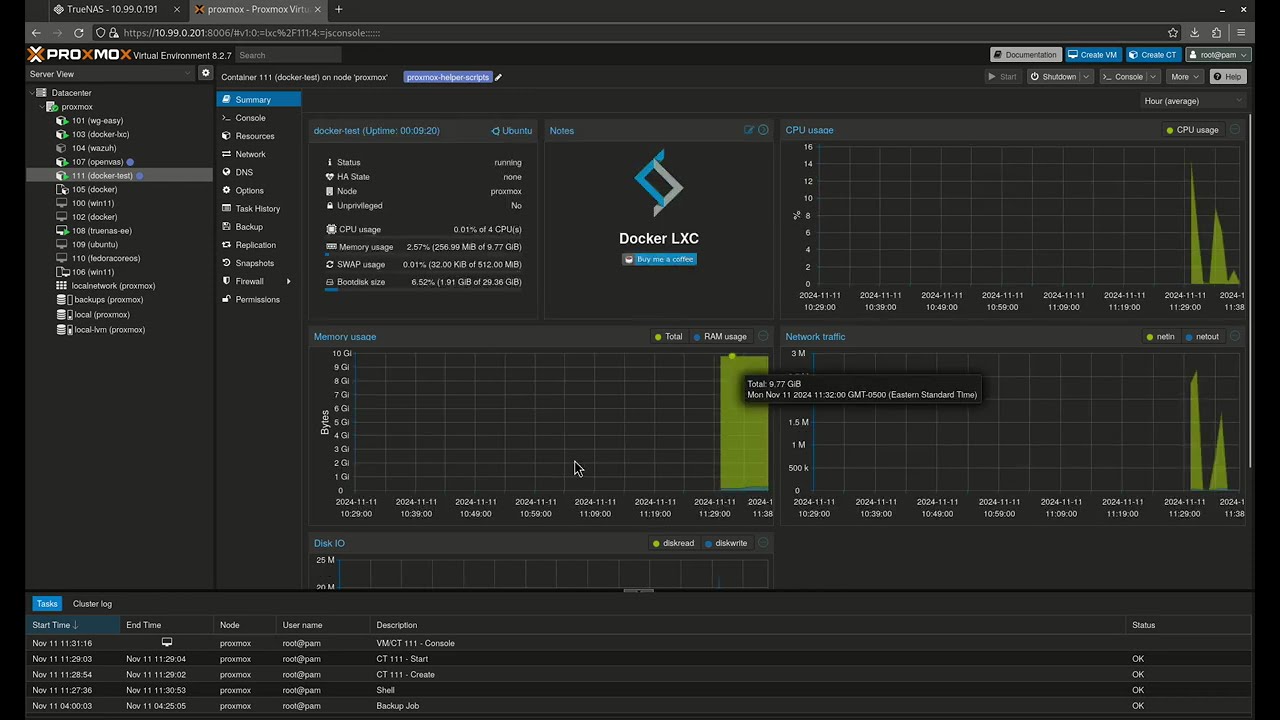Toggle the netout legend series

coord(1202,336)
